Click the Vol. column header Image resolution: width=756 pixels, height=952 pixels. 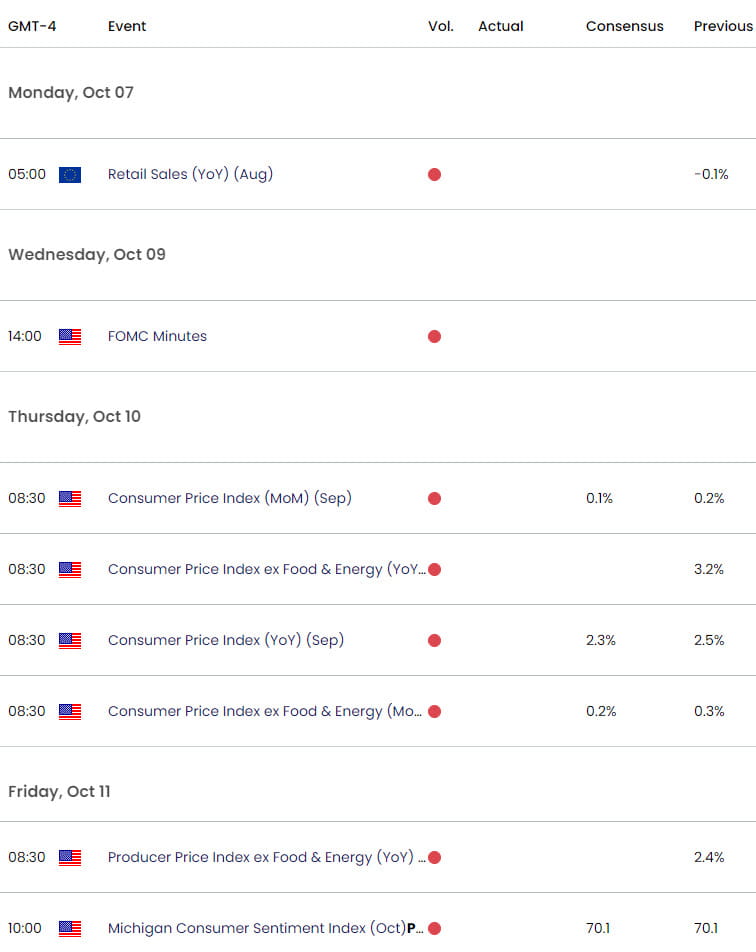click(441, 26)
